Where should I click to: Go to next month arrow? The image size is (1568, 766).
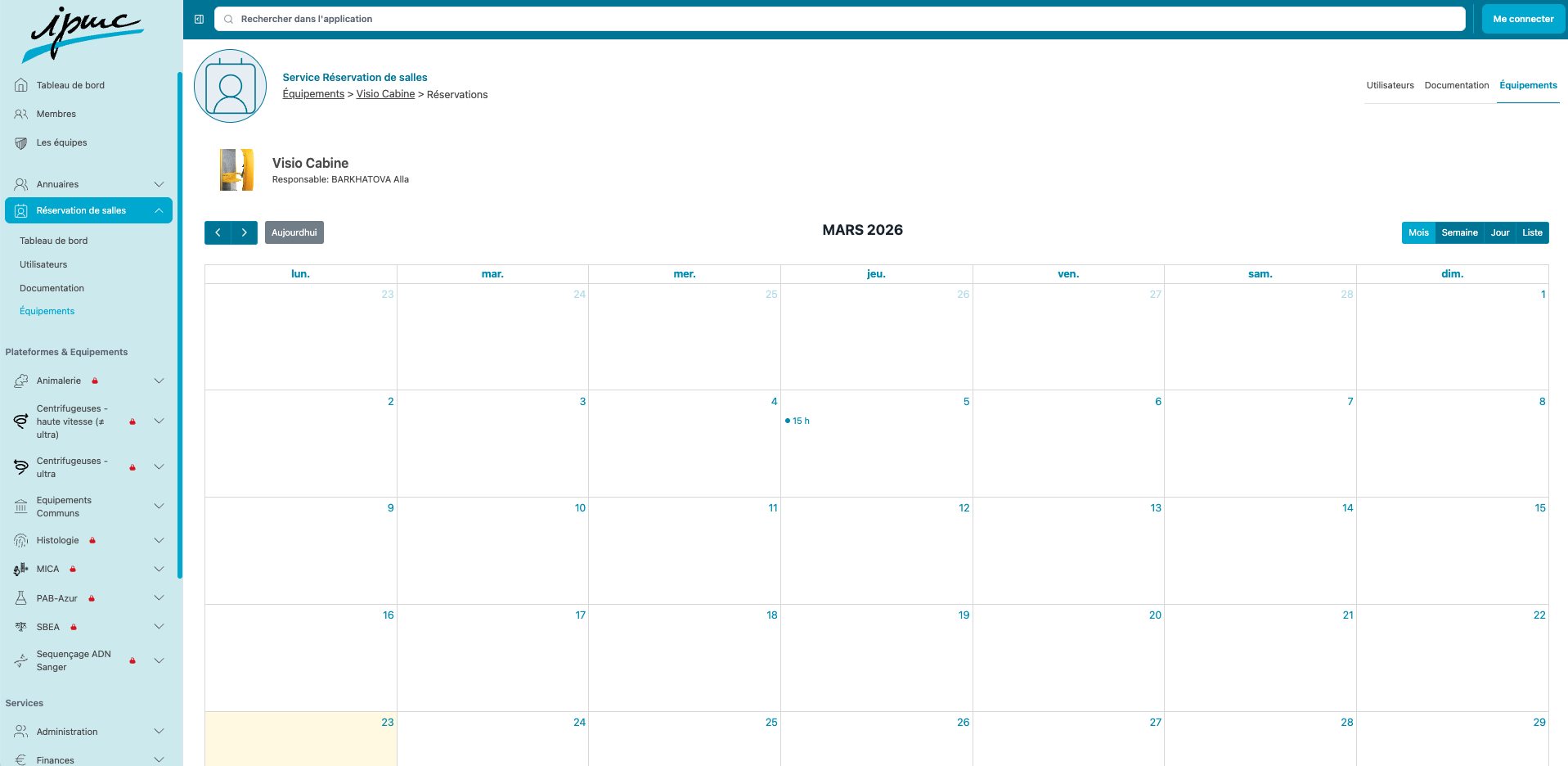(245, 232)
